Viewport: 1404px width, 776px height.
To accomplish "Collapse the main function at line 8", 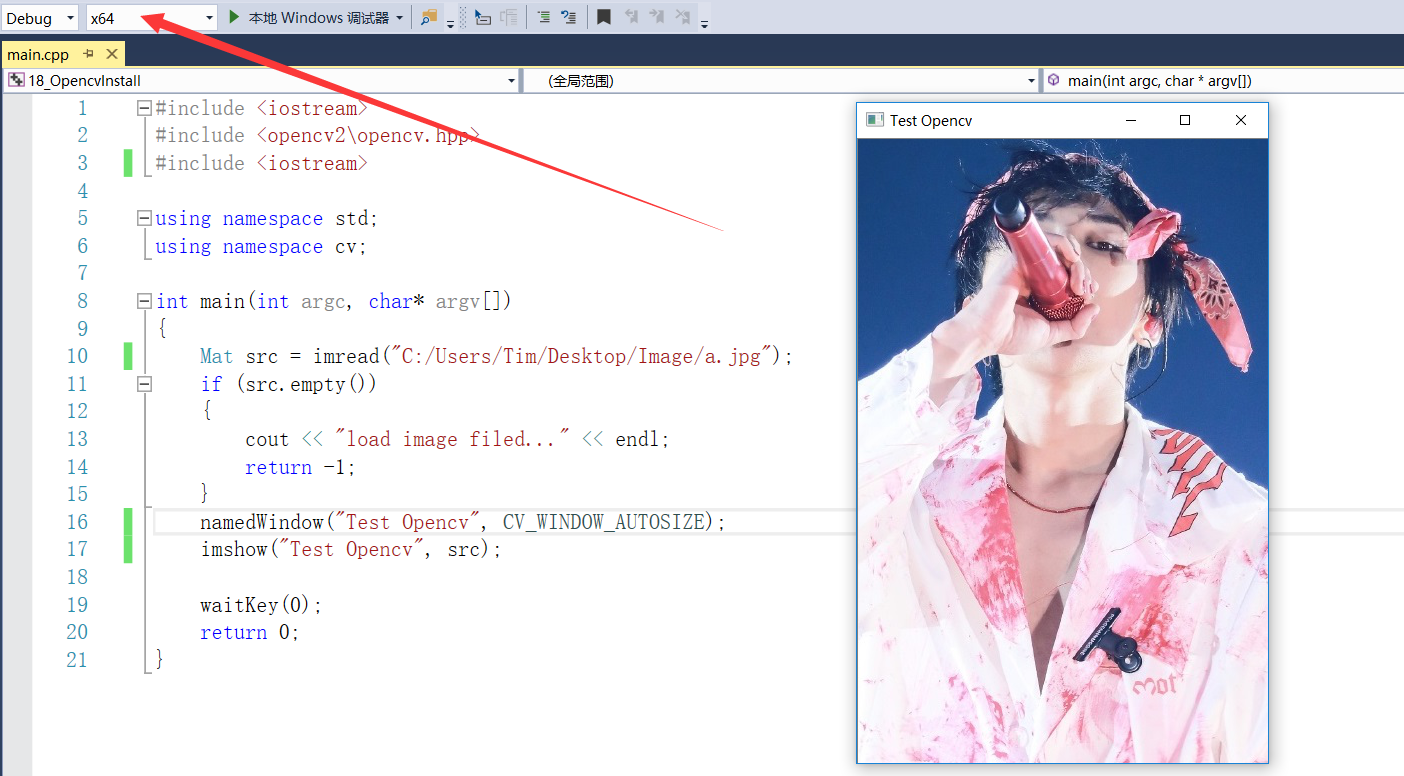I will [x=144, y=301].
